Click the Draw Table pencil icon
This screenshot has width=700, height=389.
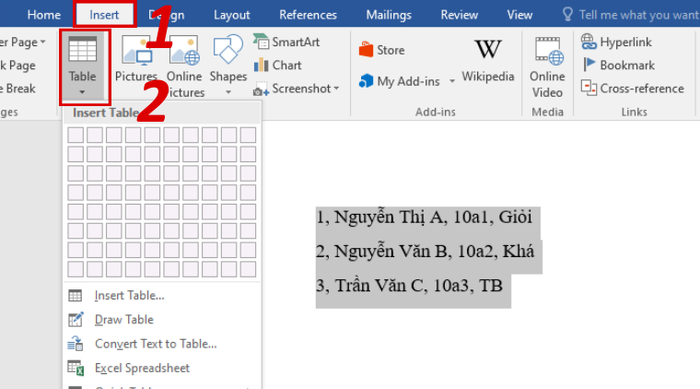[75, 319]
